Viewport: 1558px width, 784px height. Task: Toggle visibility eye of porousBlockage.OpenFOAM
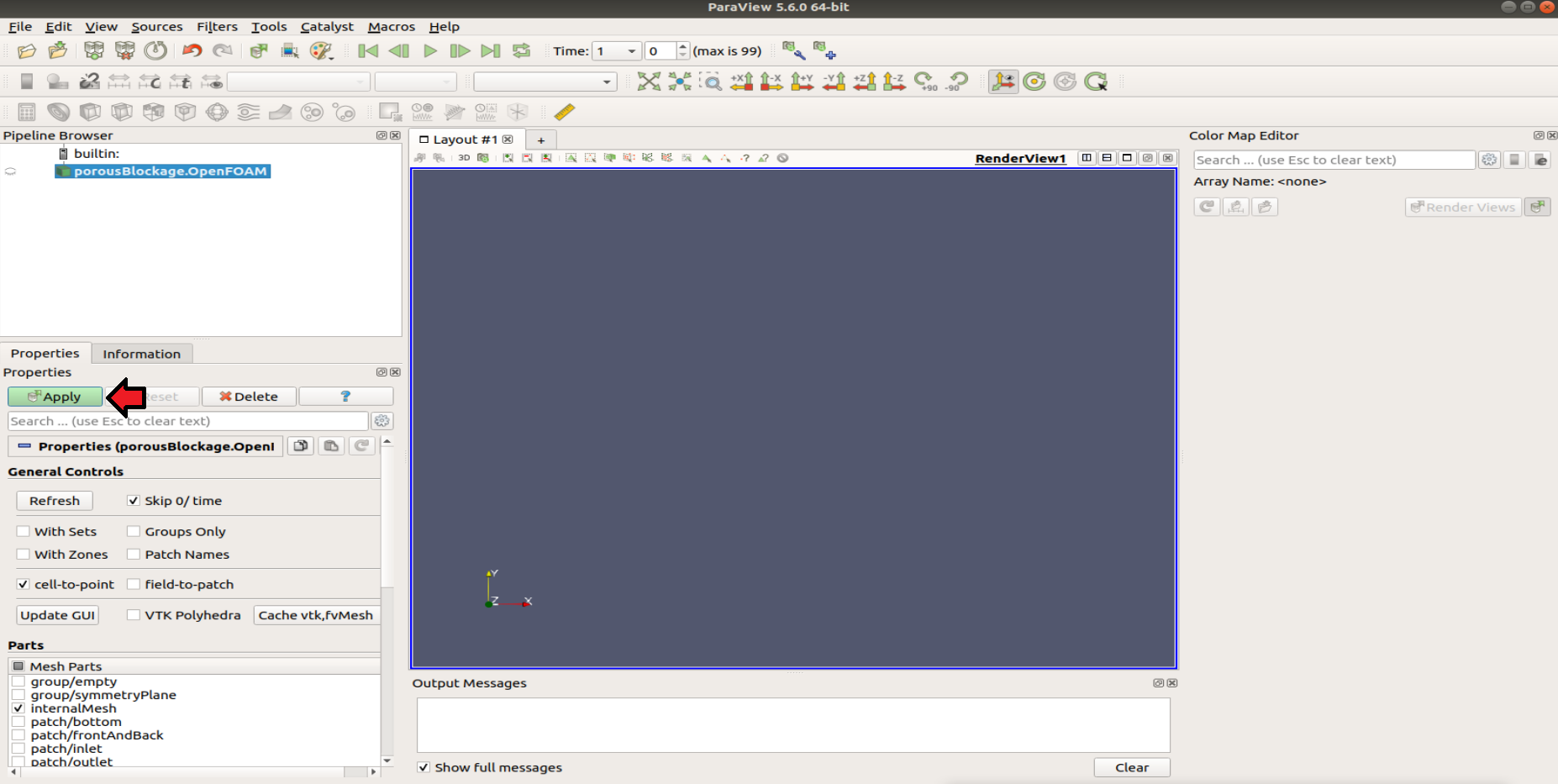pos(11,171)
